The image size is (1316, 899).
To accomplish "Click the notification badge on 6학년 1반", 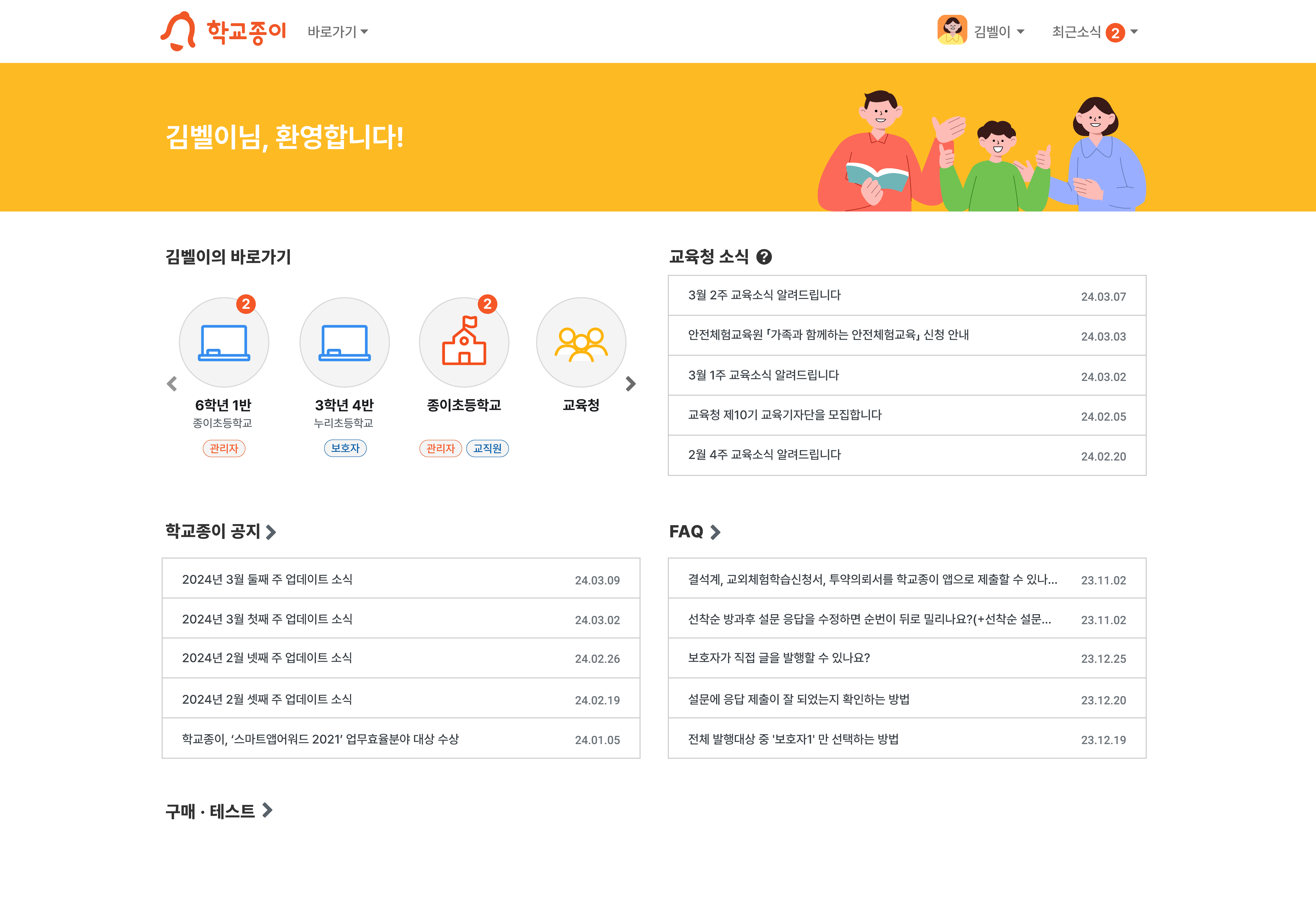I will coord(246,304).
